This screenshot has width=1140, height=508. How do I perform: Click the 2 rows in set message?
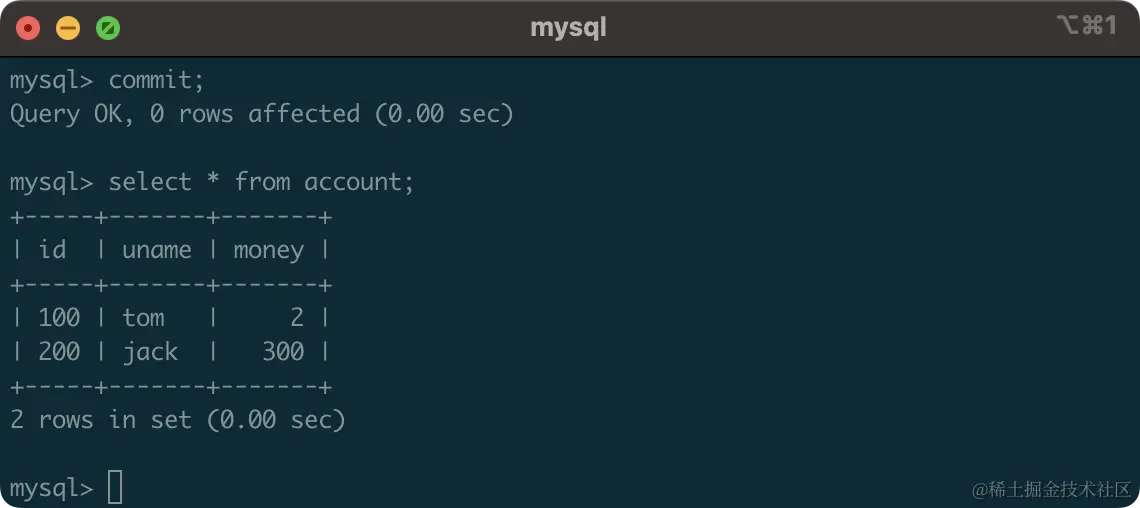point(177,420)
